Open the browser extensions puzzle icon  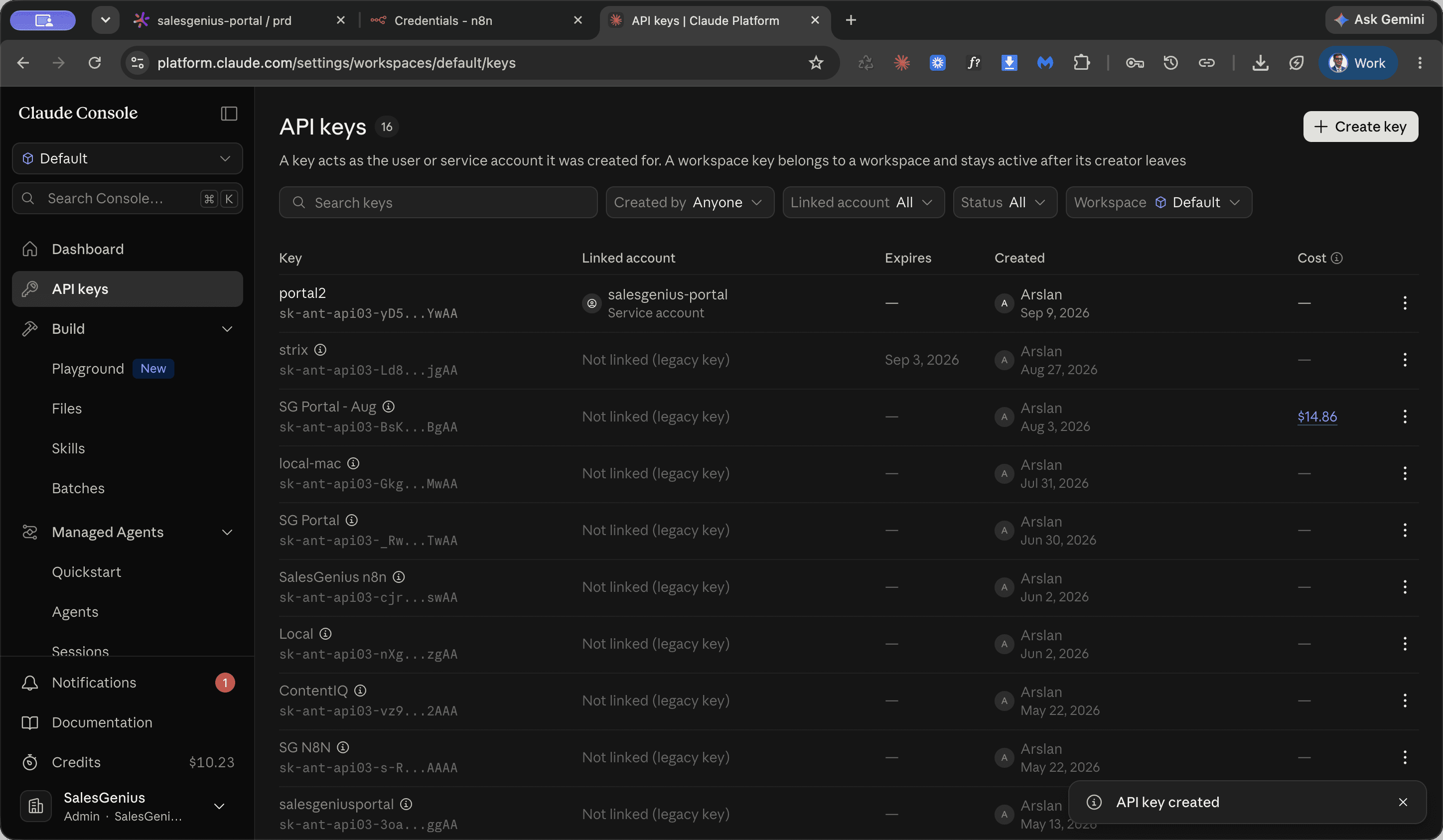coord(1081,62)
